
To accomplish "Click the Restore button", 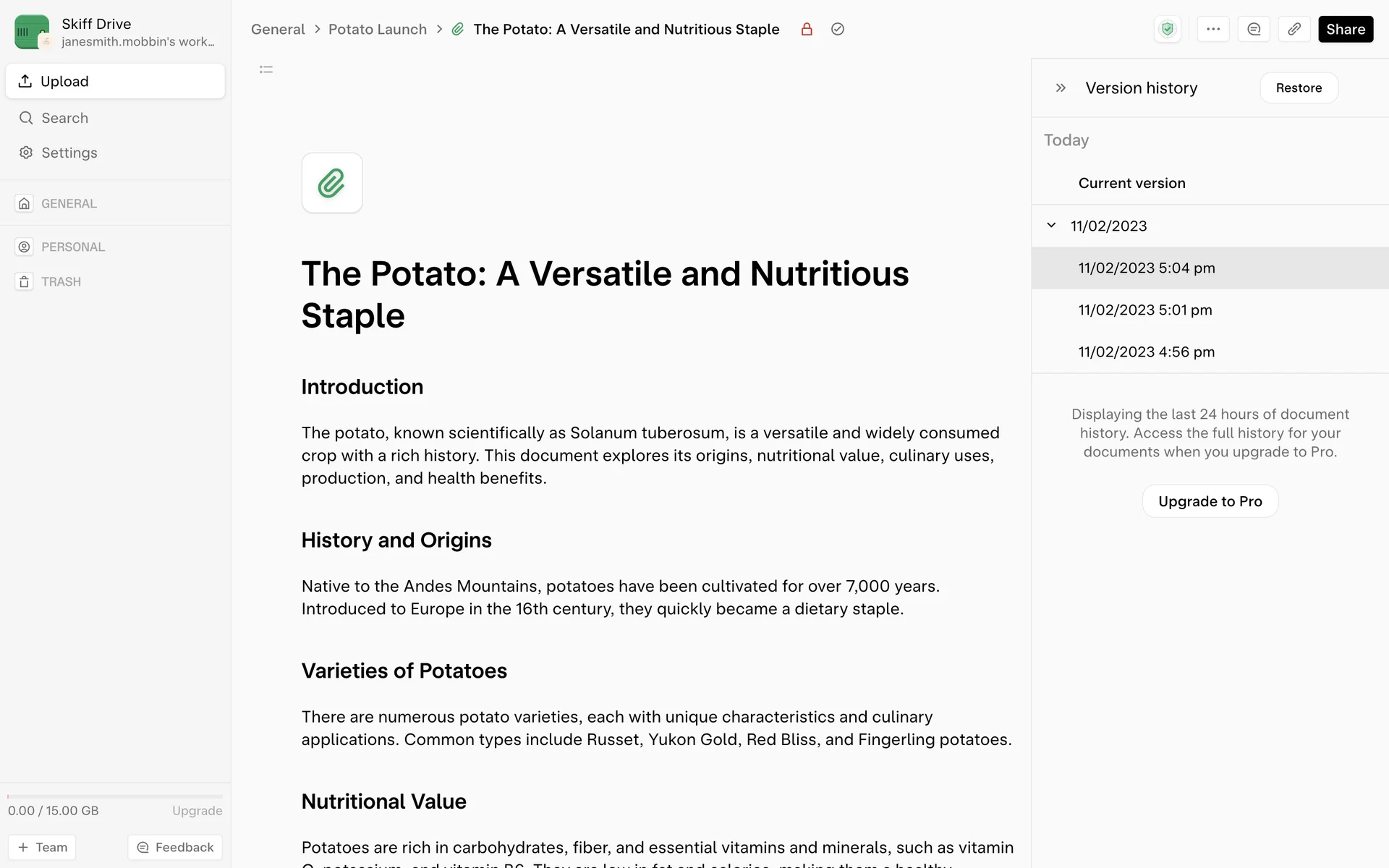I will pyautogui.click(x=1299, y=88).
